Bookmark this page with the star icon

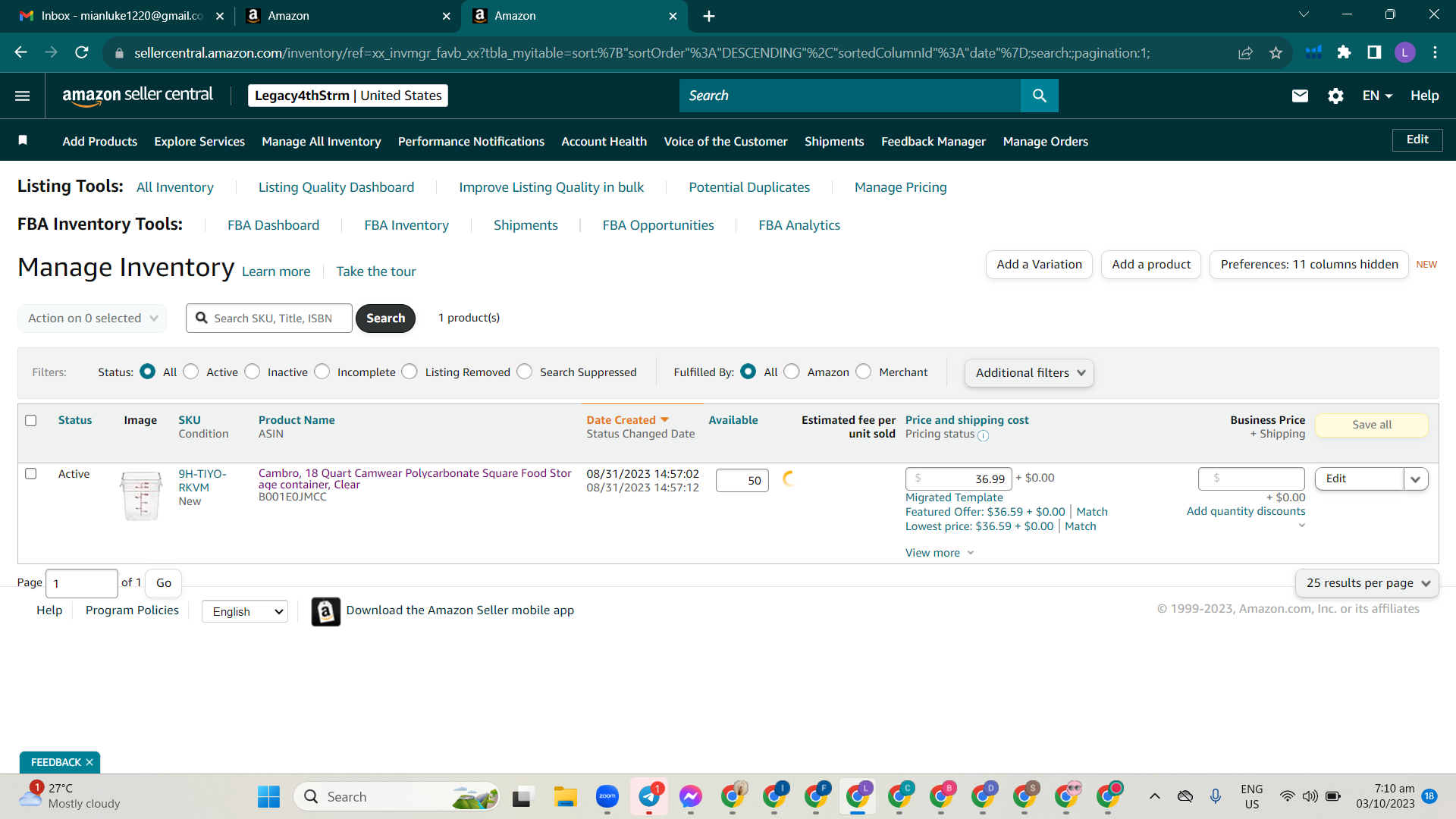pyautogui.click(x=1276, y=52)
